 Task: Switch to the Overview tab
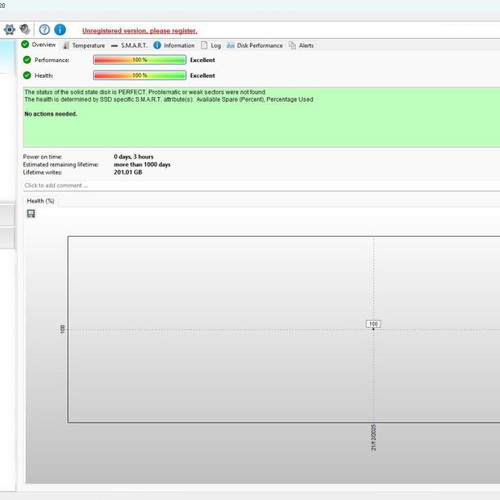pos(39,45)
